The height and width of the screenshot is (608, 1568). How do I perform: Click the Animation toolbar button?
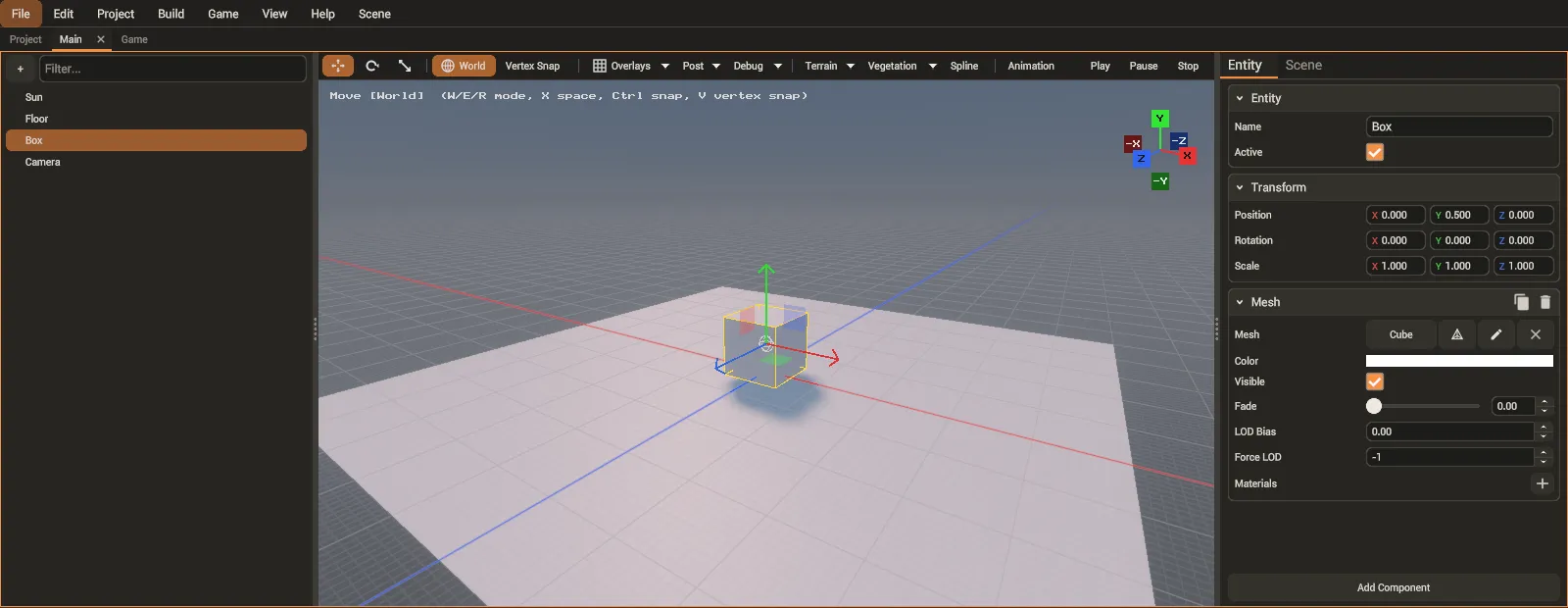[1031, 66]
